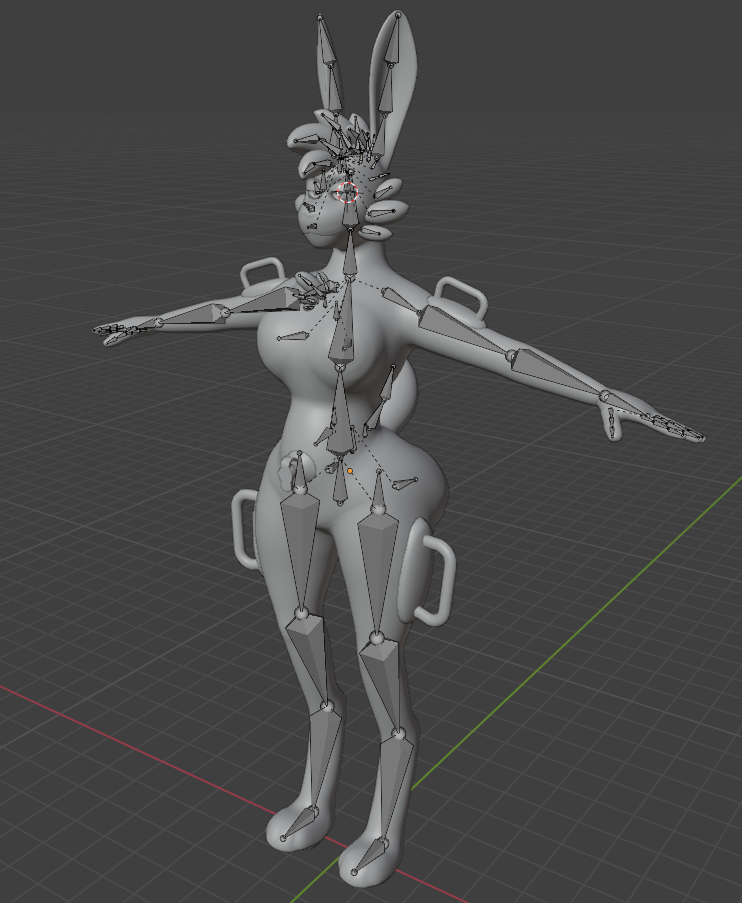
Task: Select foot bone of screen-left foot
Action: point(300,824)
